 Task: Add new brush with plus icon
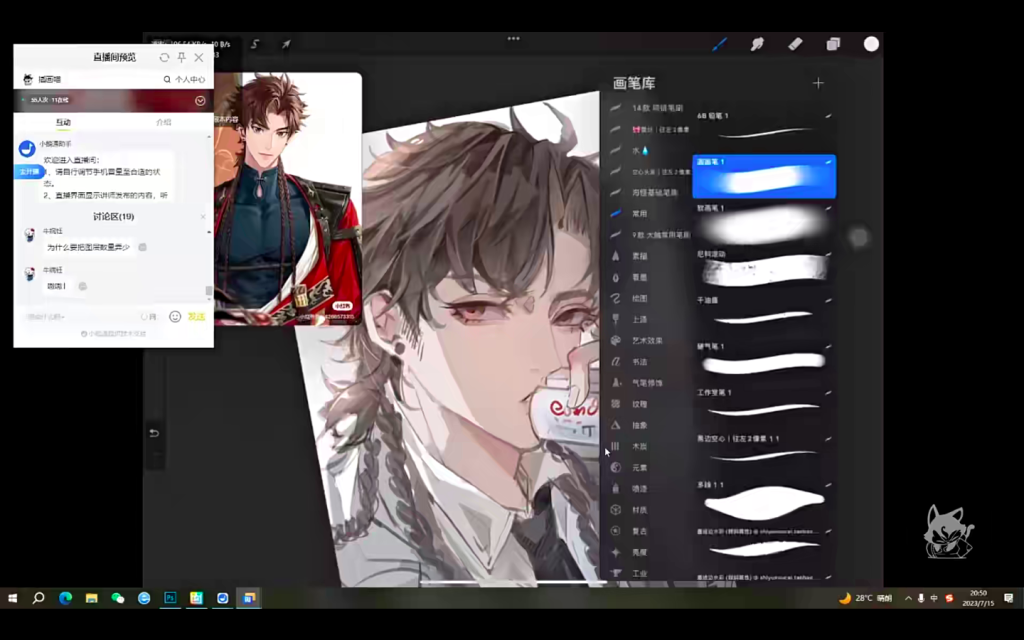tap(818, 83)
